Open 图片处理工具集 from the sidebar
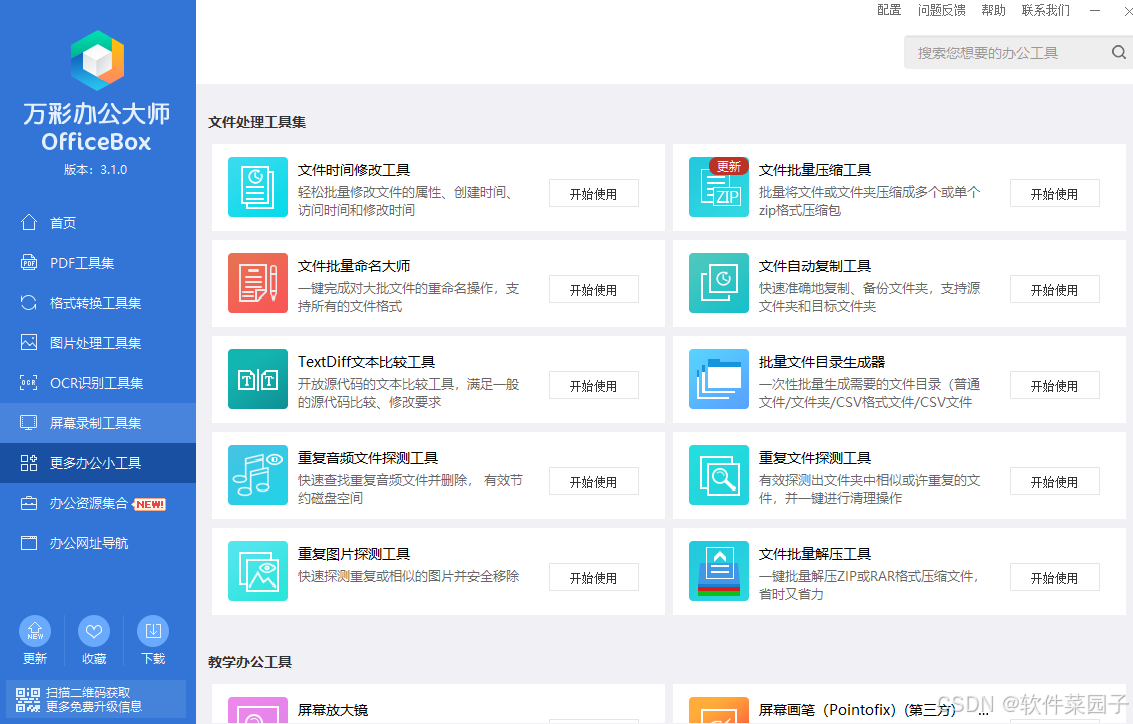1133x724 pixels. click(98, 342)
